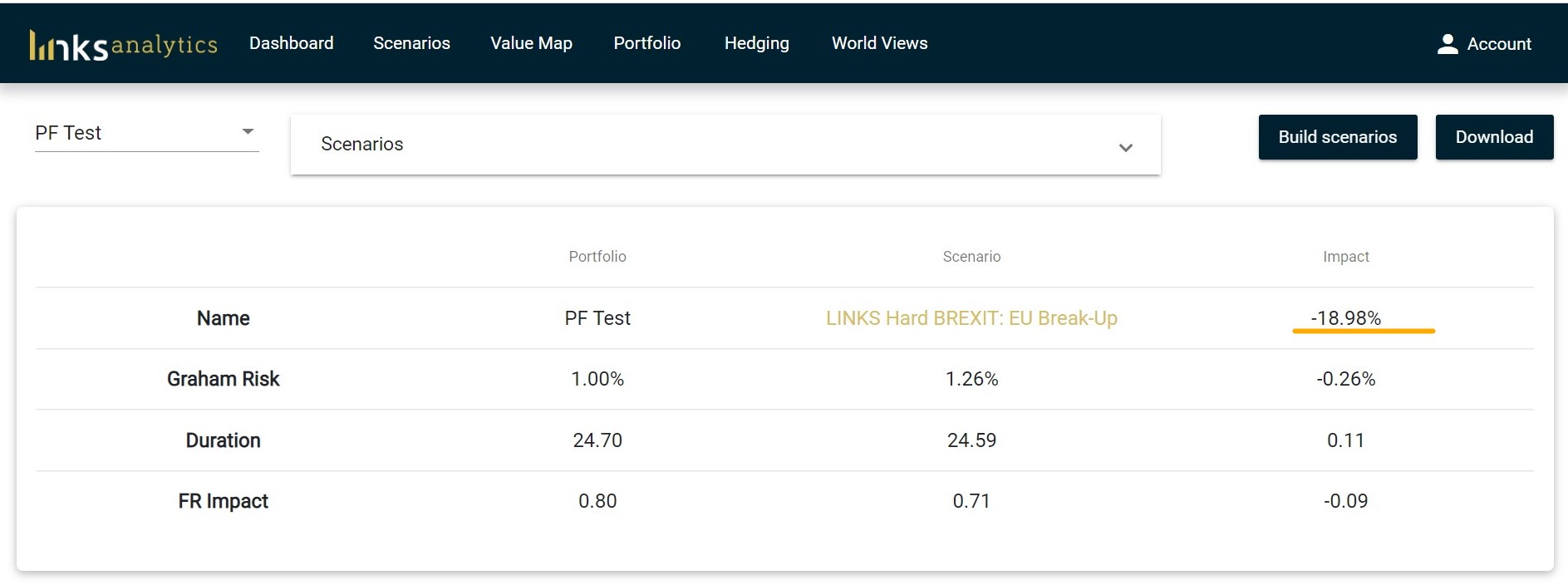The image size is (1568, 585).
Task: Click the Account label
Action: click(1498, 44)
